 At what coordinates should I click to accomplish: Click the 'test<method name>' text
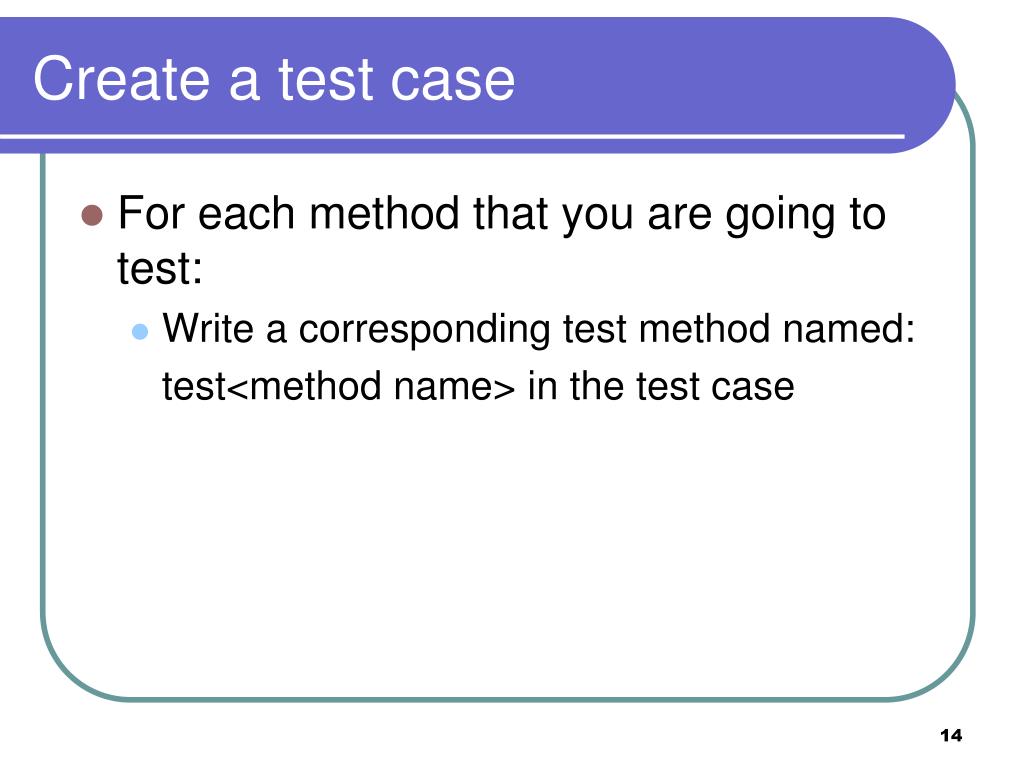(338, 386)
